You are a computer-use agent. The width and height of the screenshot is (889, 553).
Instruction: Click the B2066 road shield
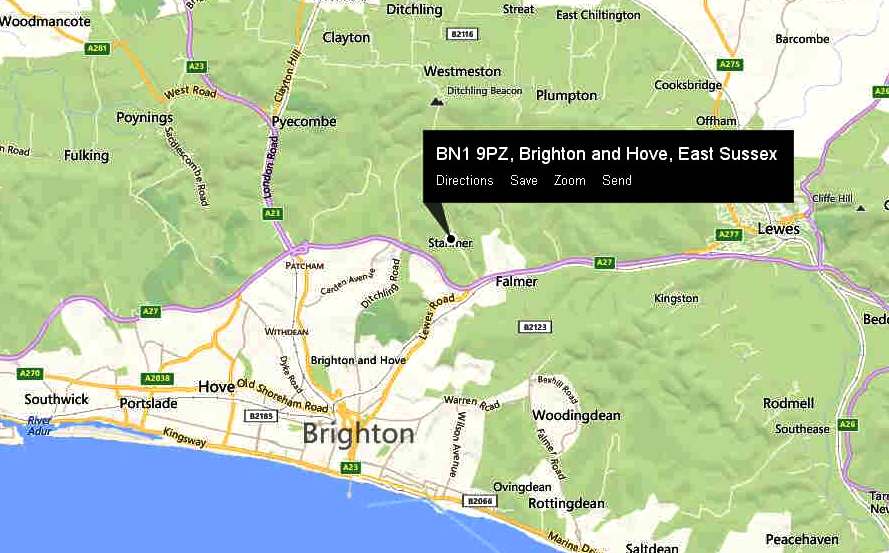[x=480, y=501]
